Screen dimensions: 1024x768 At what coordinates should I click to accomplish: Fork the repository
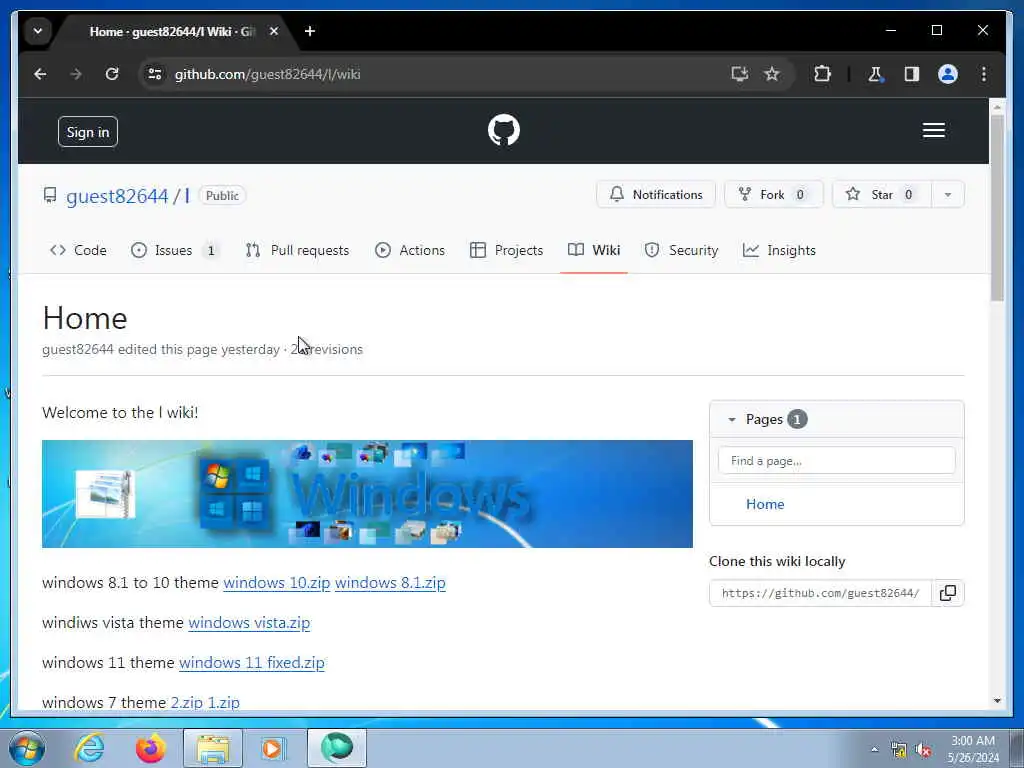coord(773,195)
